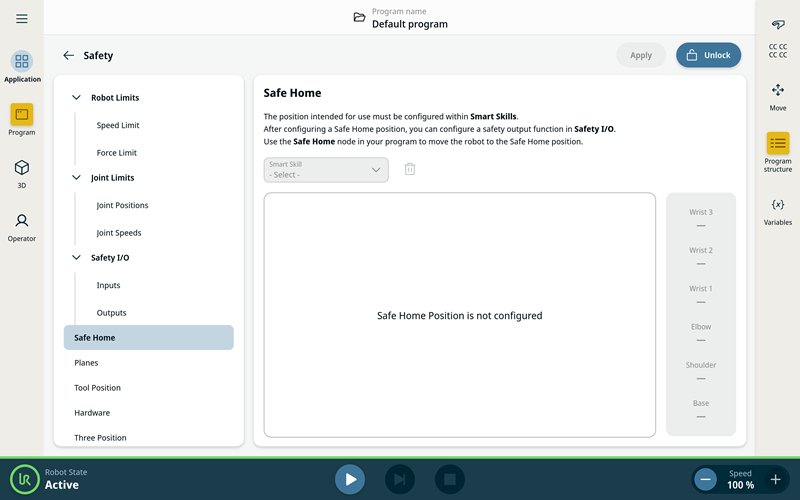
Task: Open the Operator screen
Action: pos(22,226)
